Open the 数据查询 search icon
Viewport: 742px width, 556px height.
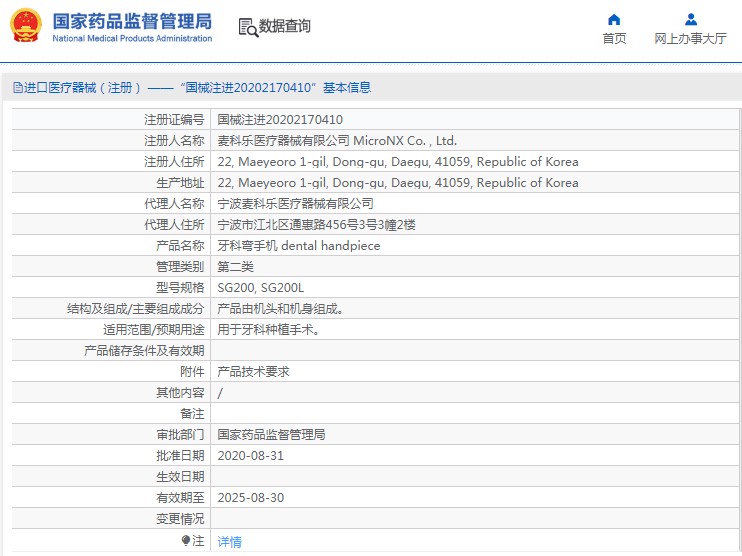(248, 27)
